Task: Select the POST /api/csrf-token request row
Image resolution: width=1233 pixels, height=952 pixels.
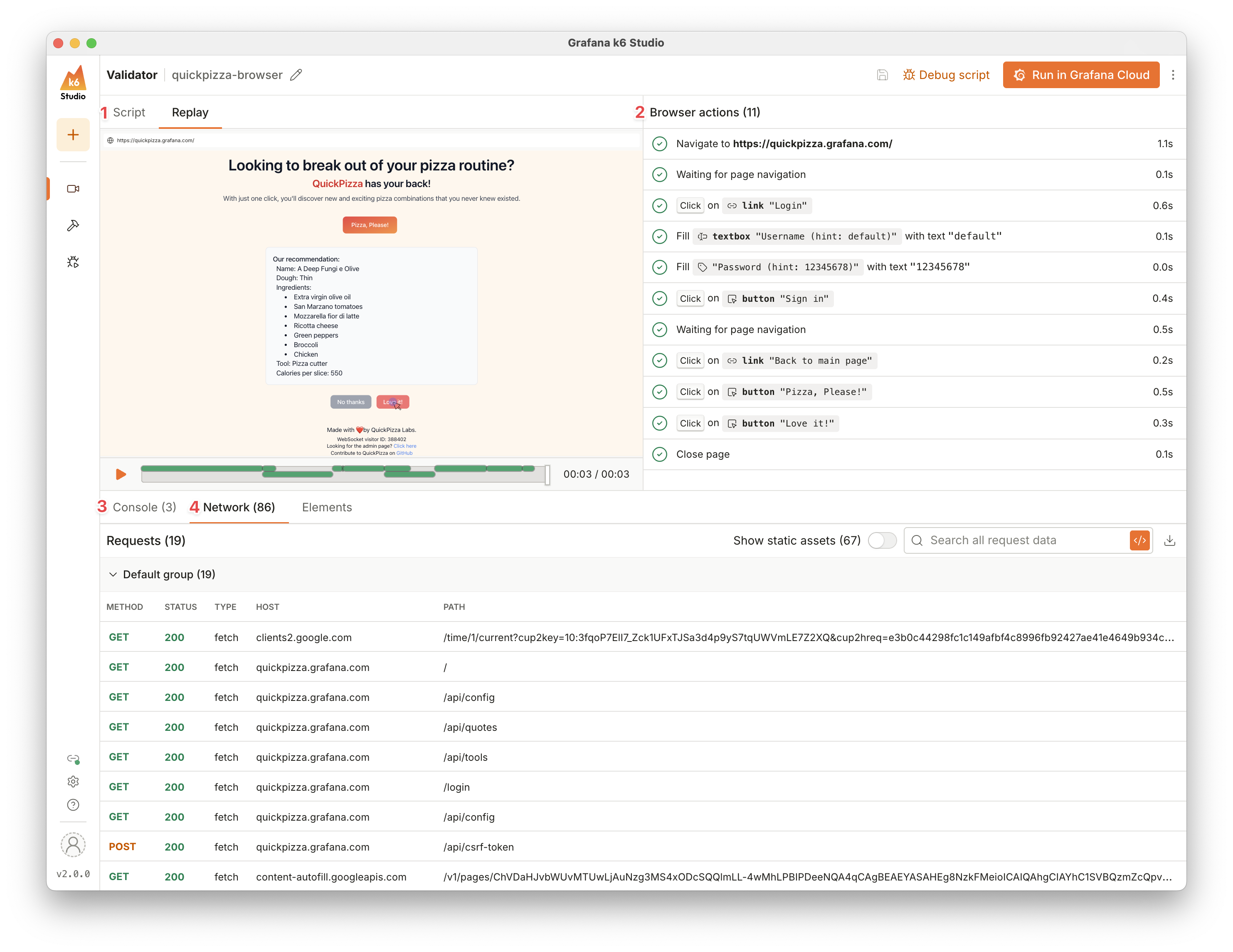Action: click(642, 846)
